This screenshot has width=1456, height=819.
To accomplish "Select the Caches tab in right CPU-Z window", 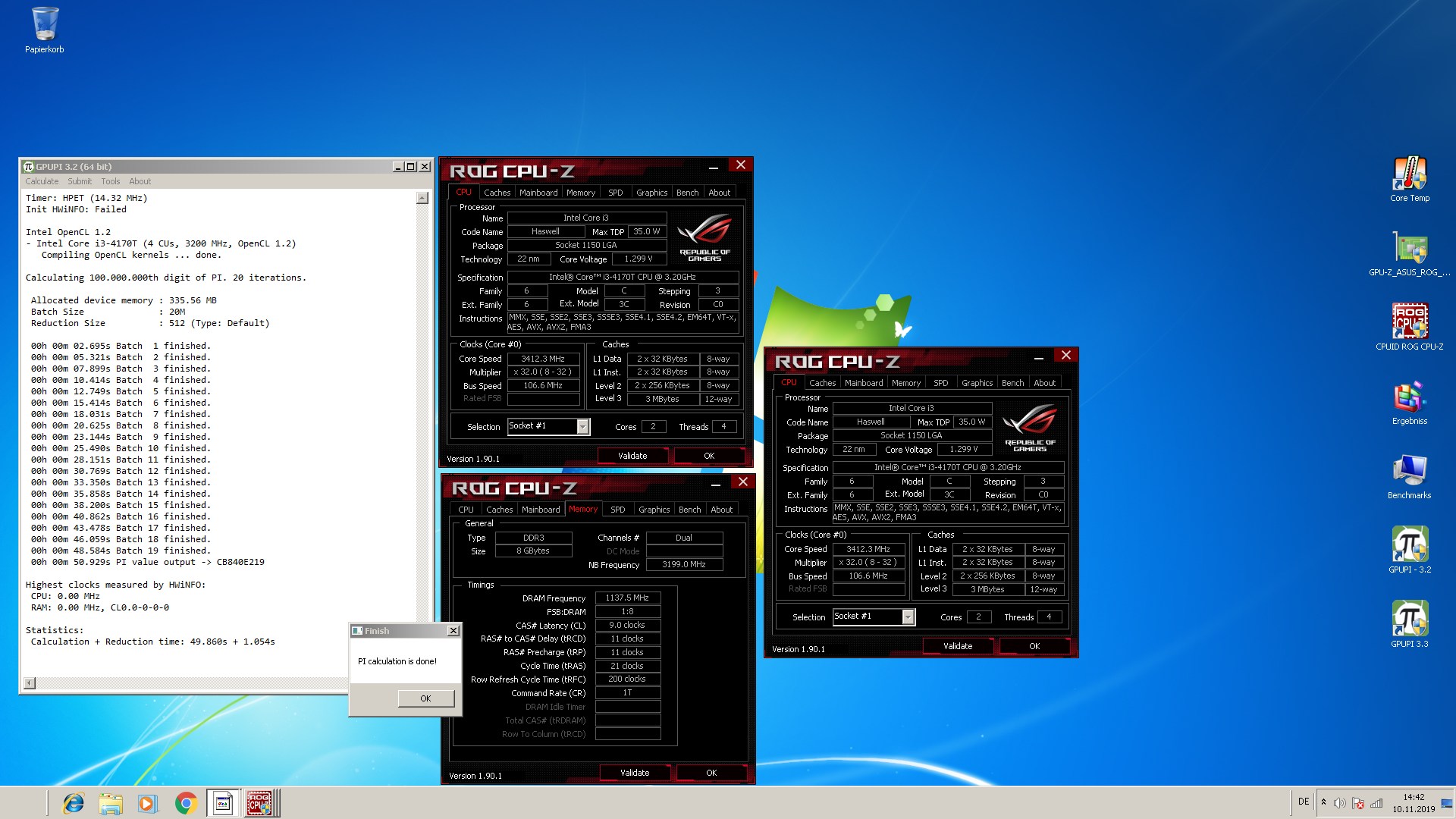I will (x=823, y=383).
